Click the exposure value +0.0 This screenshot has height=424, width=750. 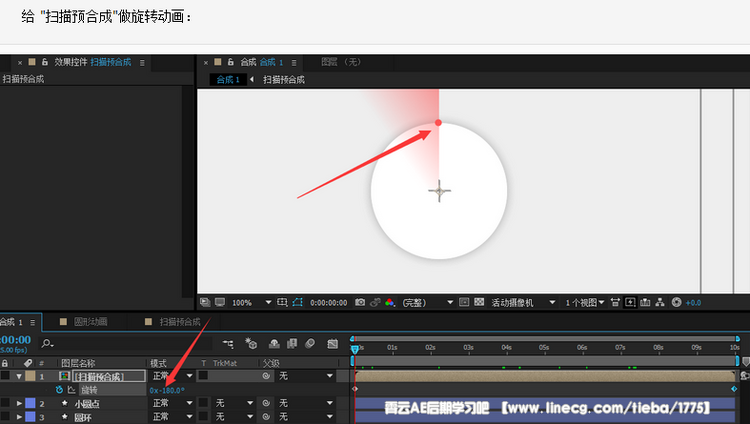pos(693,302)
